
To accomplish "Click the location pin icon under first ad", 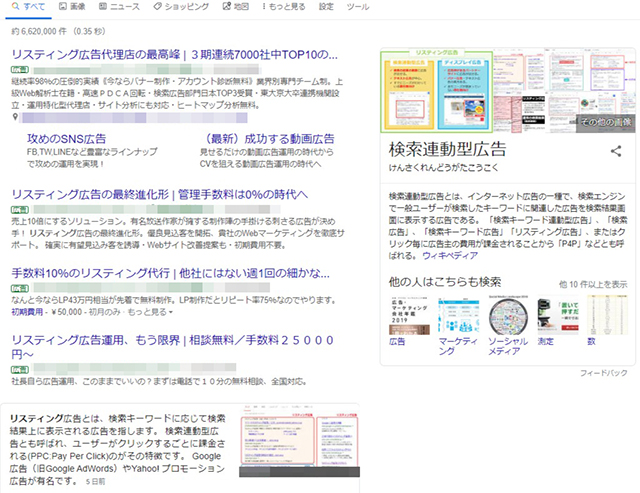I will (16, 117).
